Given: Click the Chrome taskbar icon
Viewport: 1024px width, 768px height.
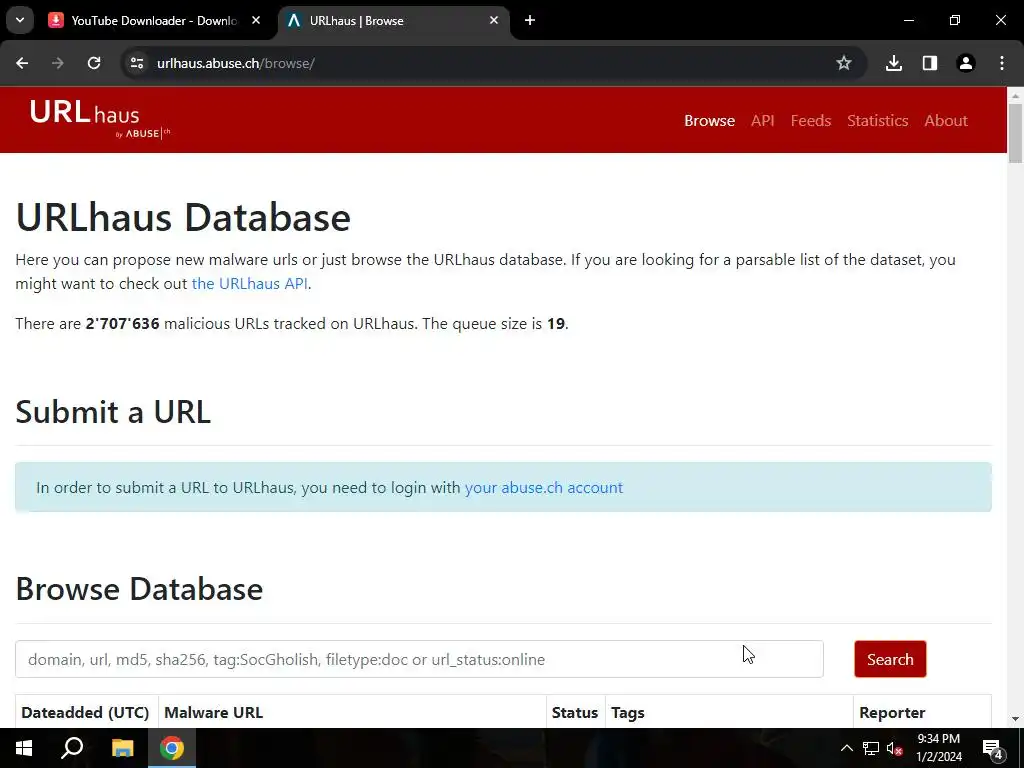Looking at the screenshot, I should click(x=172, y=748).
